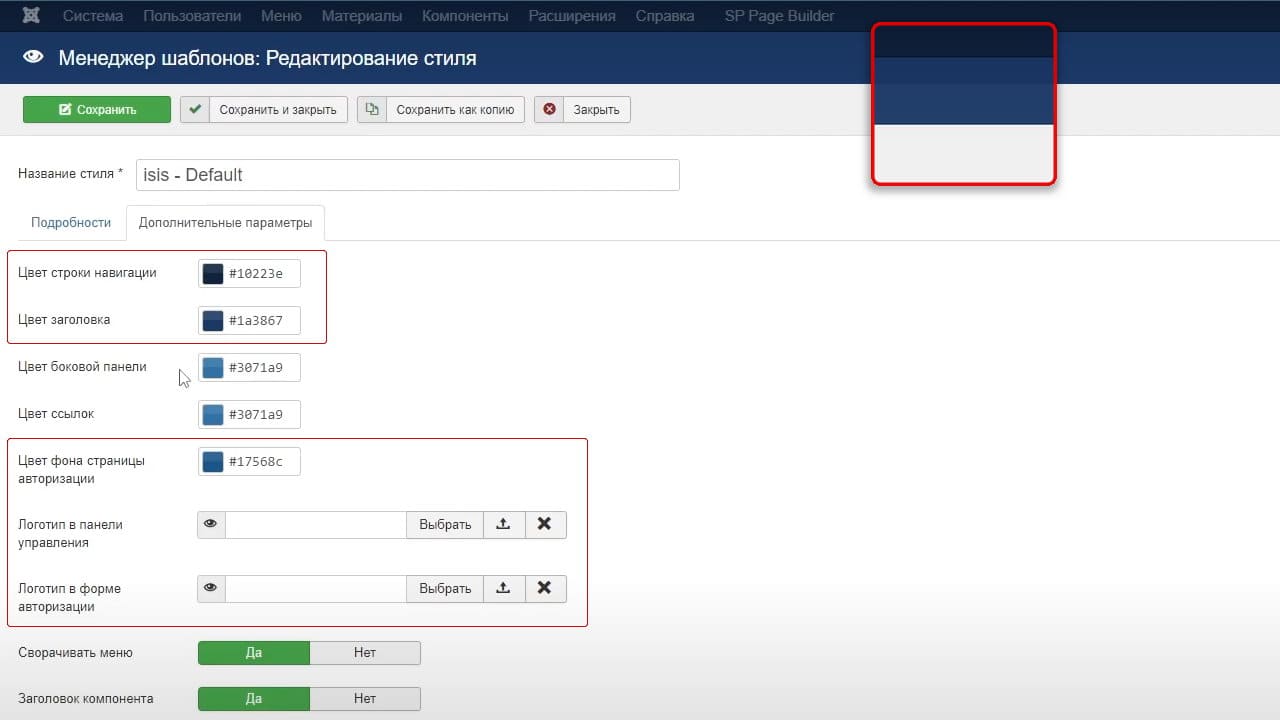The width and height of the screenshot is (1280, 720).
Task: Clear the Логотип в форме авторизации field
Action: coord(545,588)
